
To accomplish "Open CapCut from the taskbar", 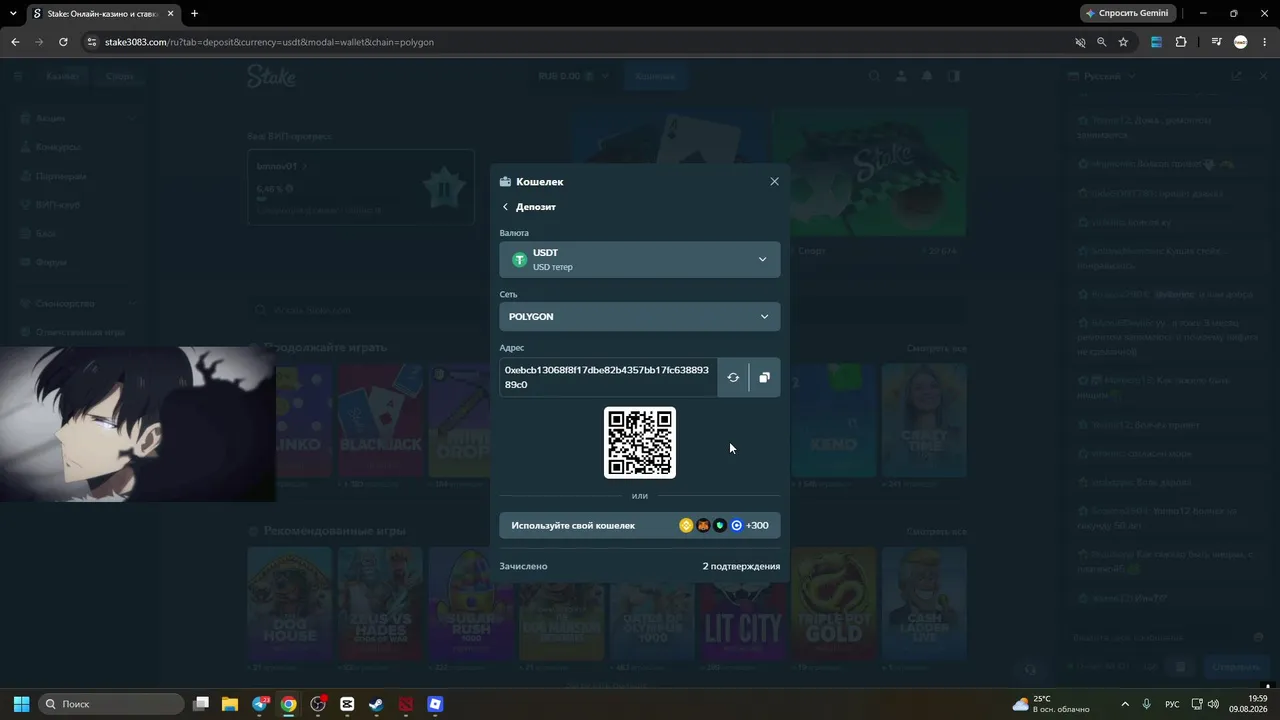I will click(x=347, y=704).
